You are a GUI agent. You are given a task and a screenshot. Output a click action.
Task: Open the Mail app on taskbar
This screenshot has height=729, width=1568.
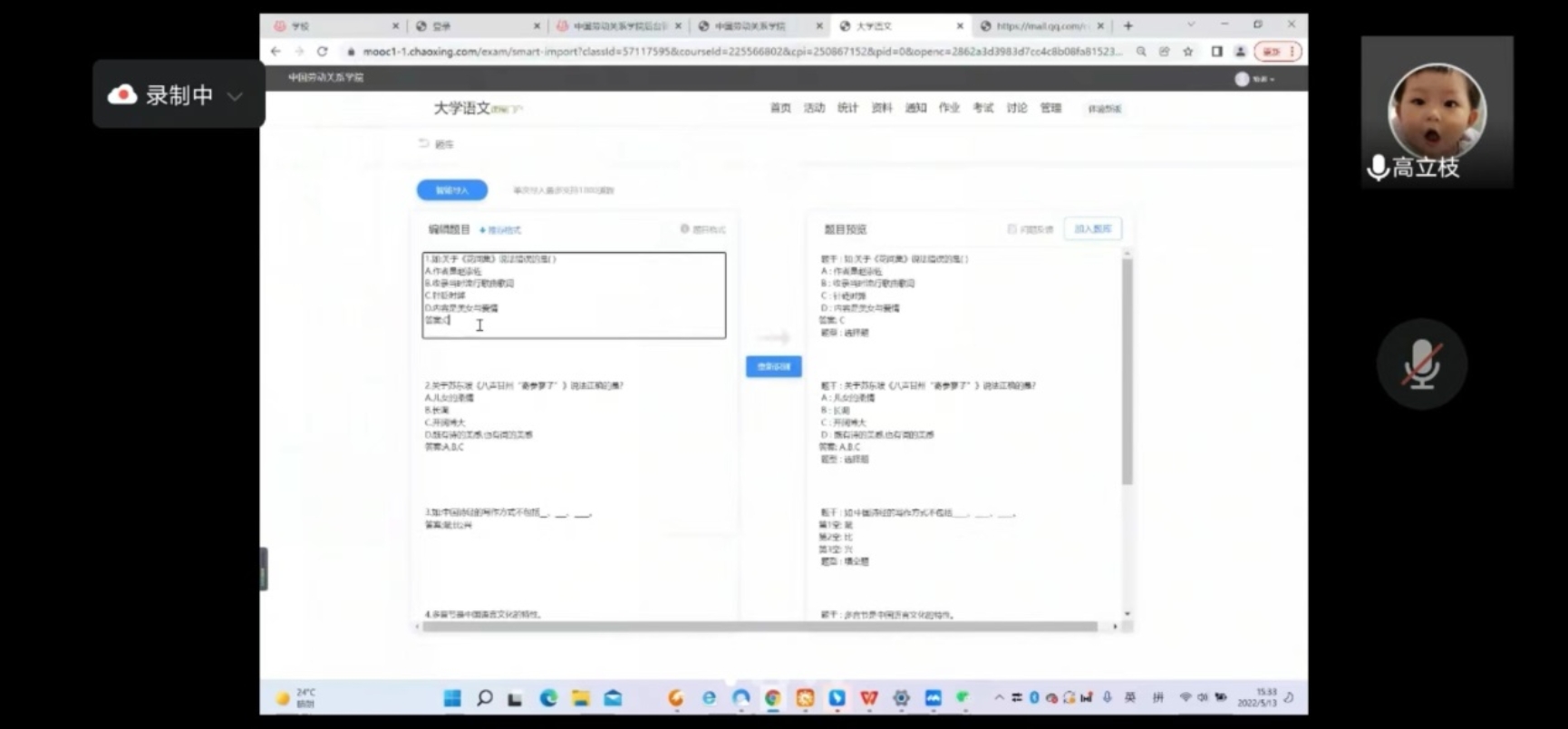pyautogui.click(x=614, y=698)
